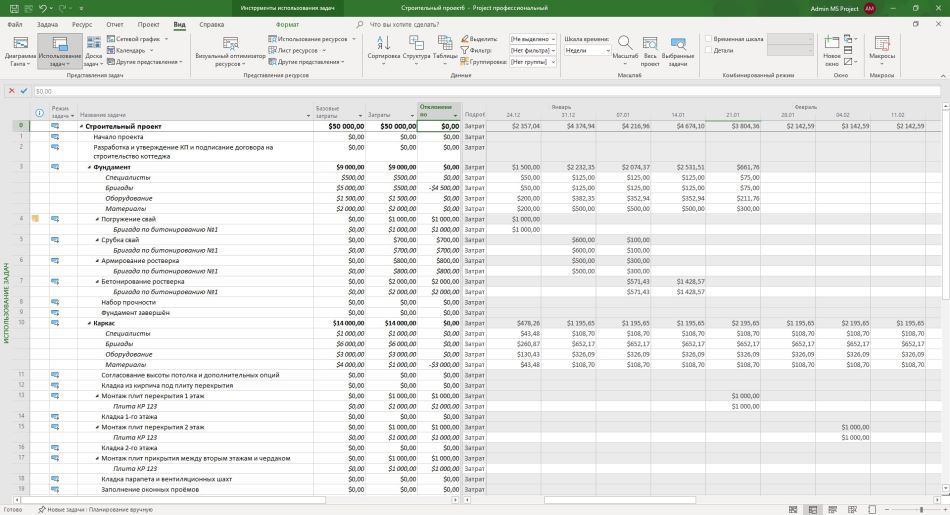This screenshot has height=515, width=950.
Task: Open Визуальный оптимизатор ресурсов
Action: 230,51
